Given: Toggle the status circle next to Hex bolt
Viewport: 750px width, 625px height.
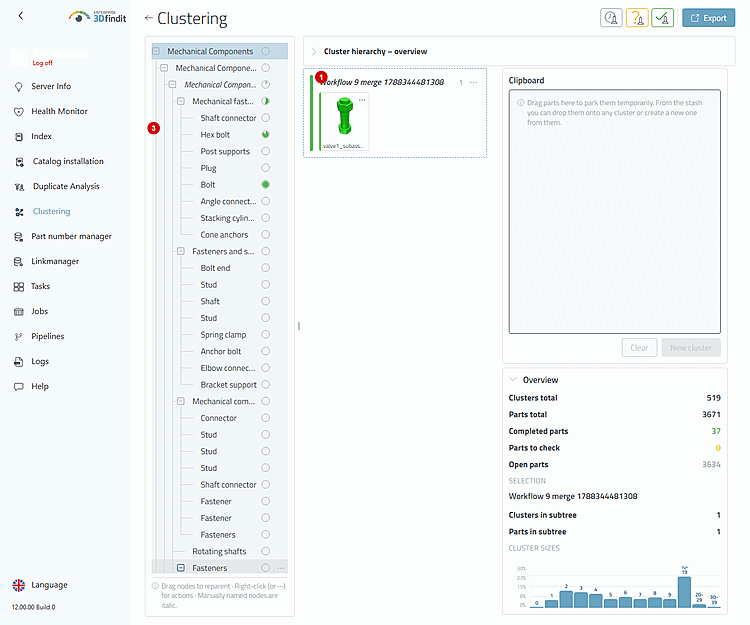Looking at the screenshot, I should click(265, 134).
